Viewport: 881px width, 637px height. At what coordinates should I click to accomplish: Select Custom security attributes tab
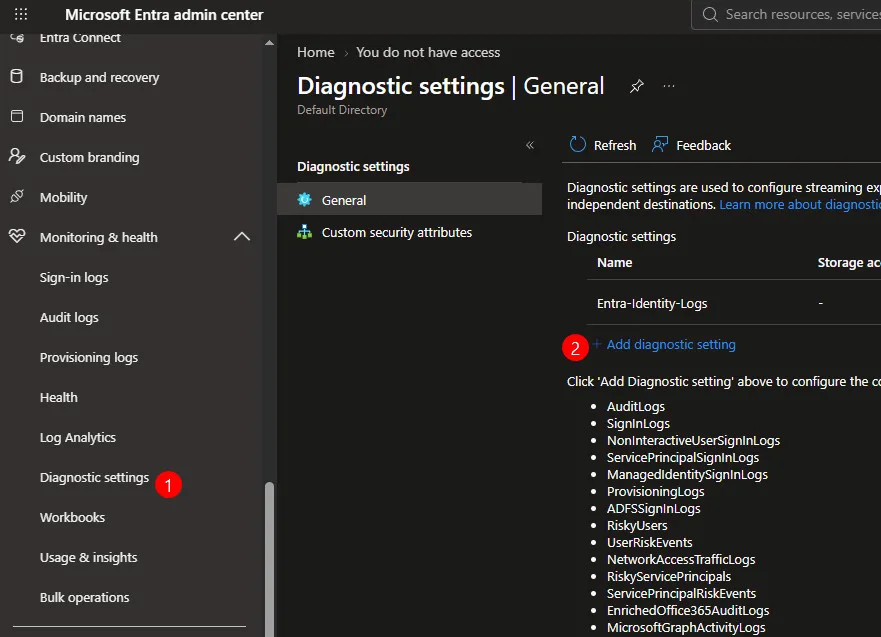410,232
